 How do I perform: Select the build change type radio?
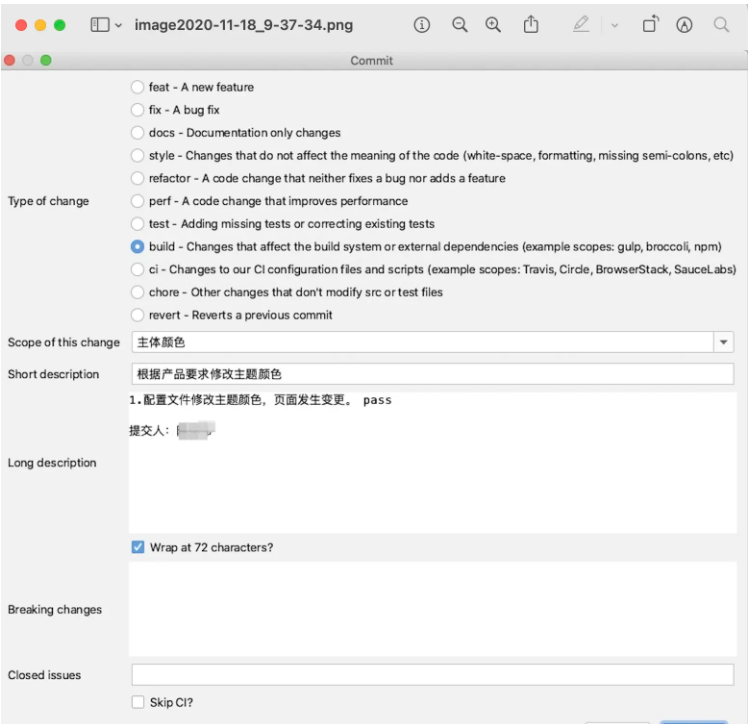137,246
